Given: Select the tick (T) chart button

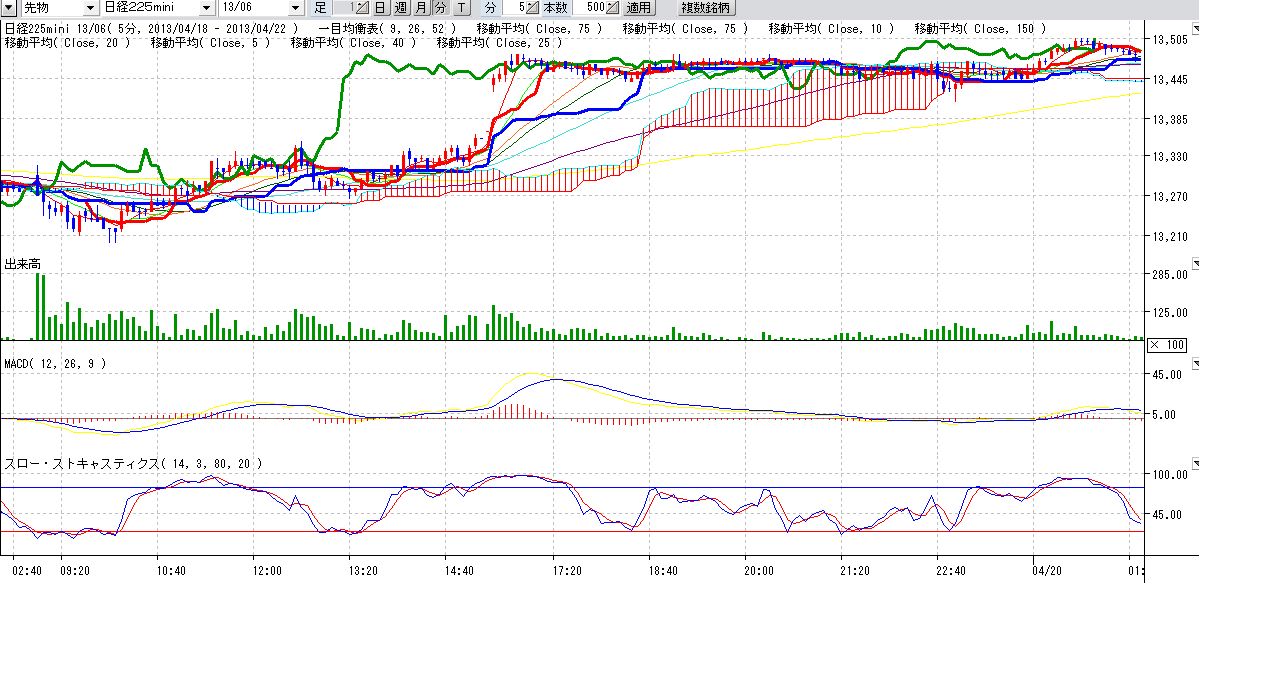Looking at the screenshot, I should [x=460, y=7].
